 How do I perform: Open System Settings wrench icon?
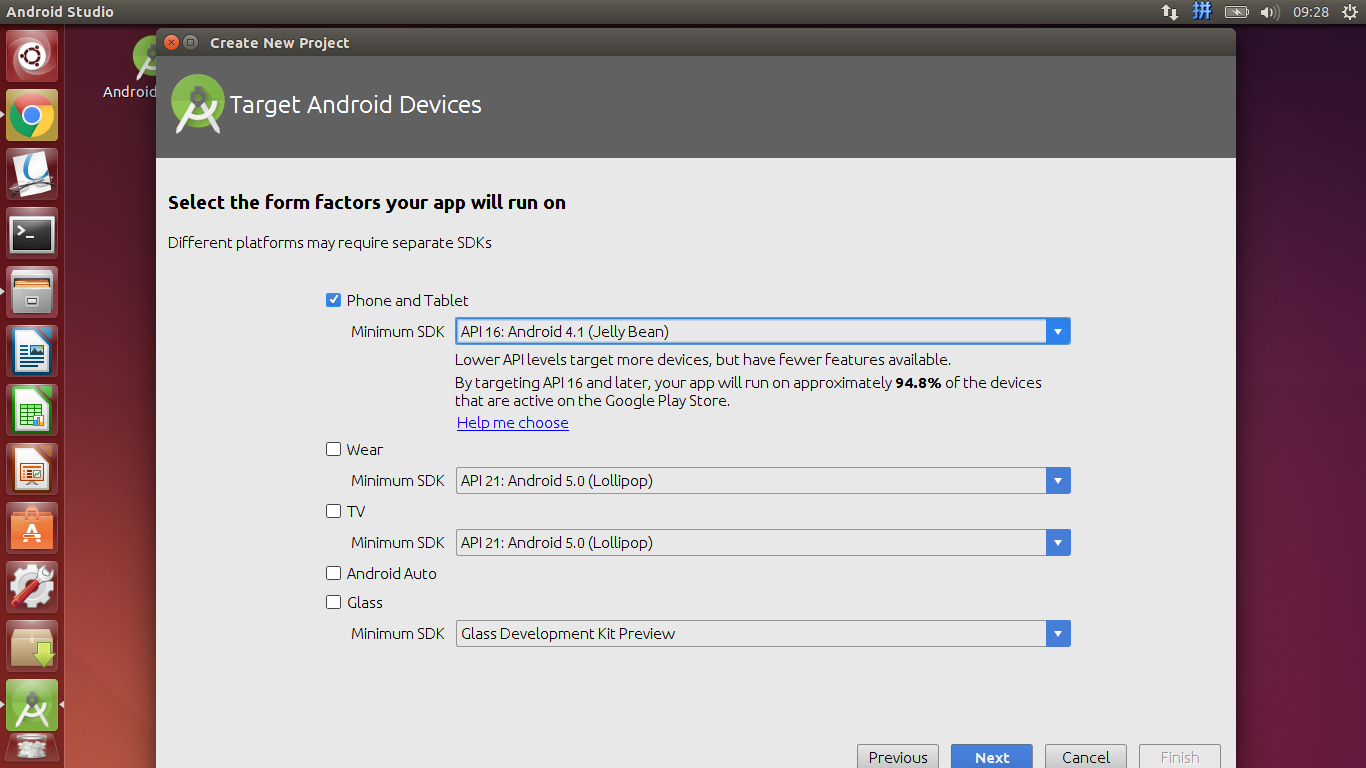32,588
